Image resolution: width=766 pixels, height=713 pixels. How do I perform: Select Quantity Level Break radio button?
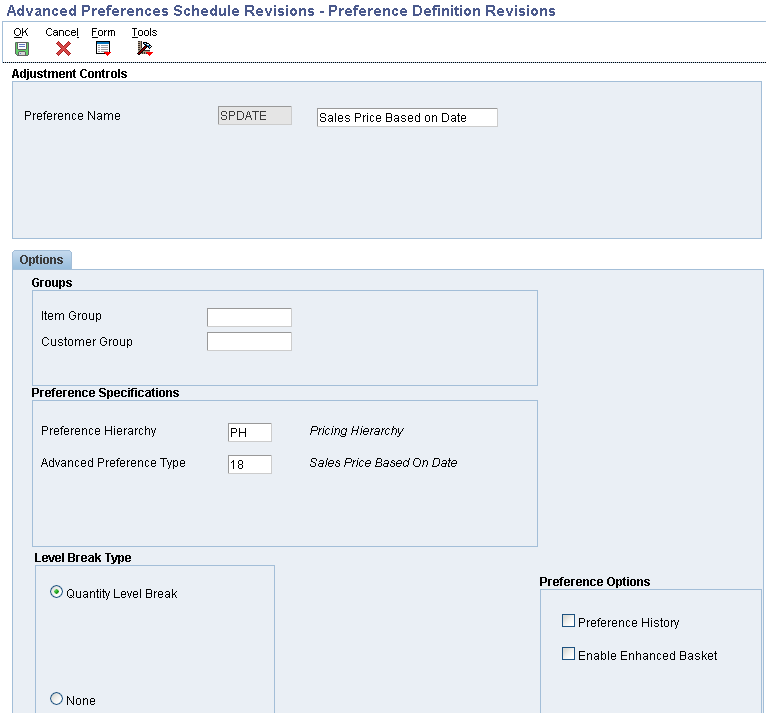tap(57, 592)
